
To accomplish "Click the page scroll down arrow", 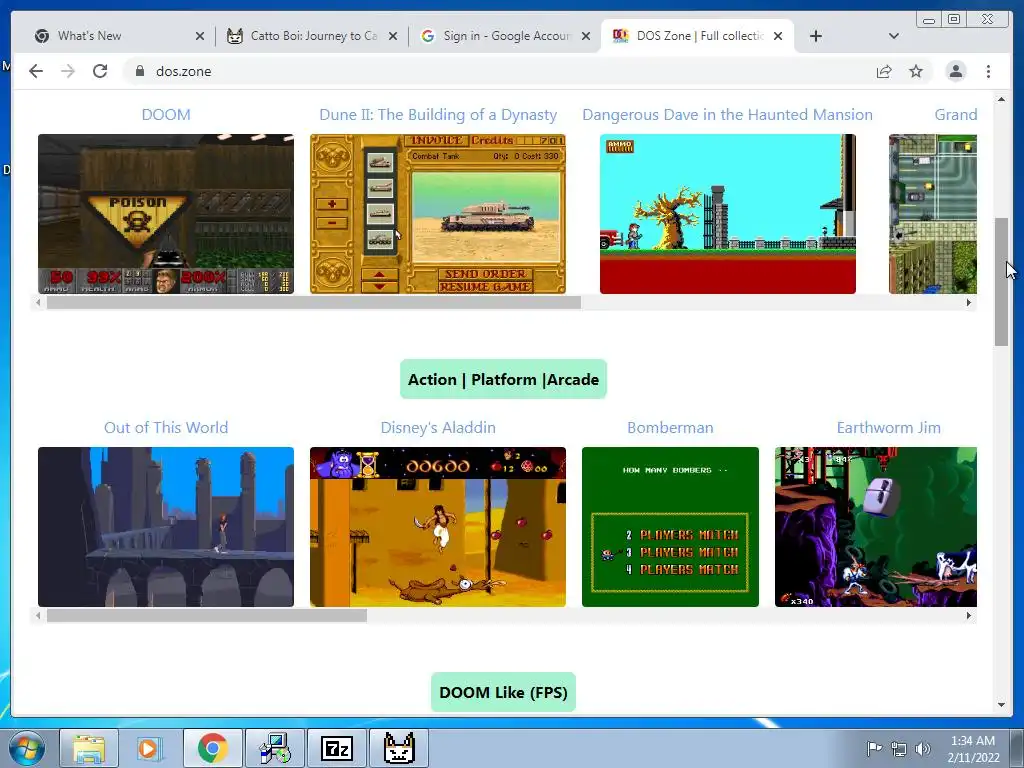I will point(1001,705).
